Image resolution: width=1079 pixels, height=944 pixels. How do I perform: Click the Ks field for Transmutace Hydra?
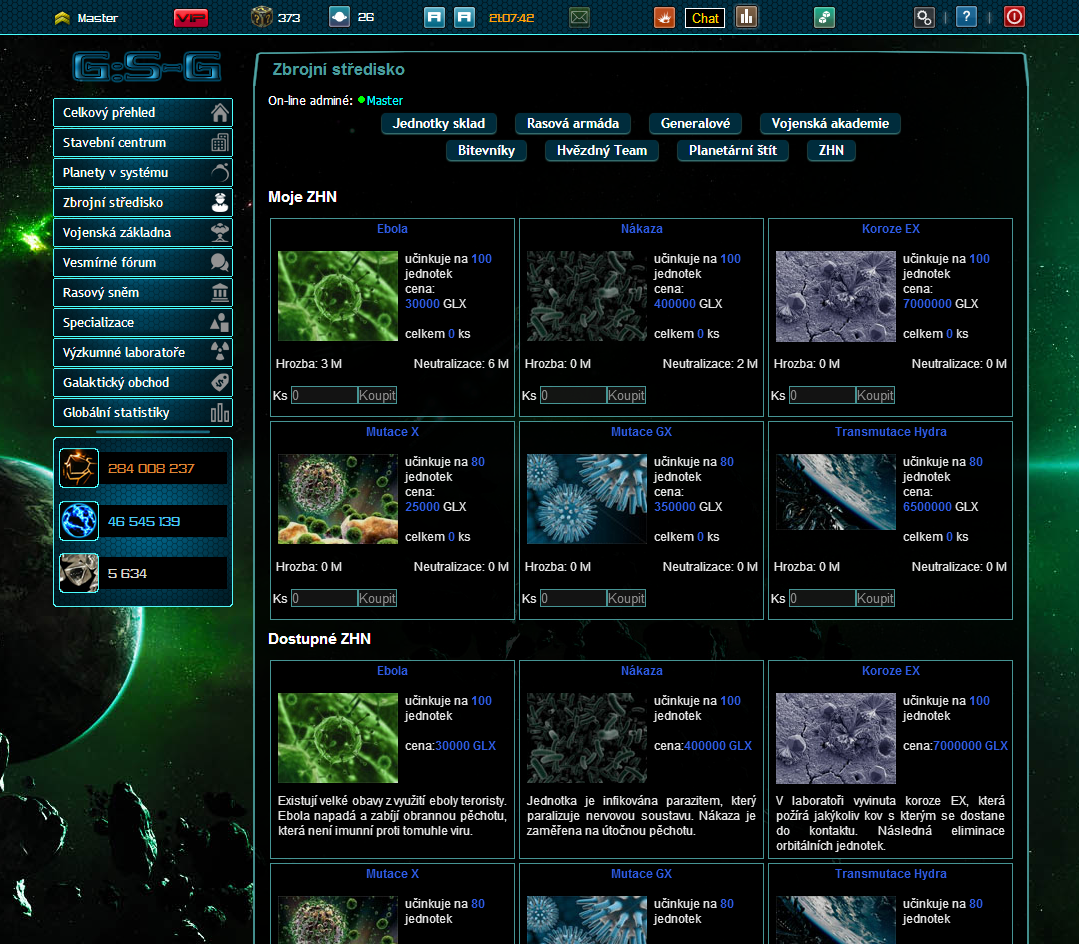(822, 598)
